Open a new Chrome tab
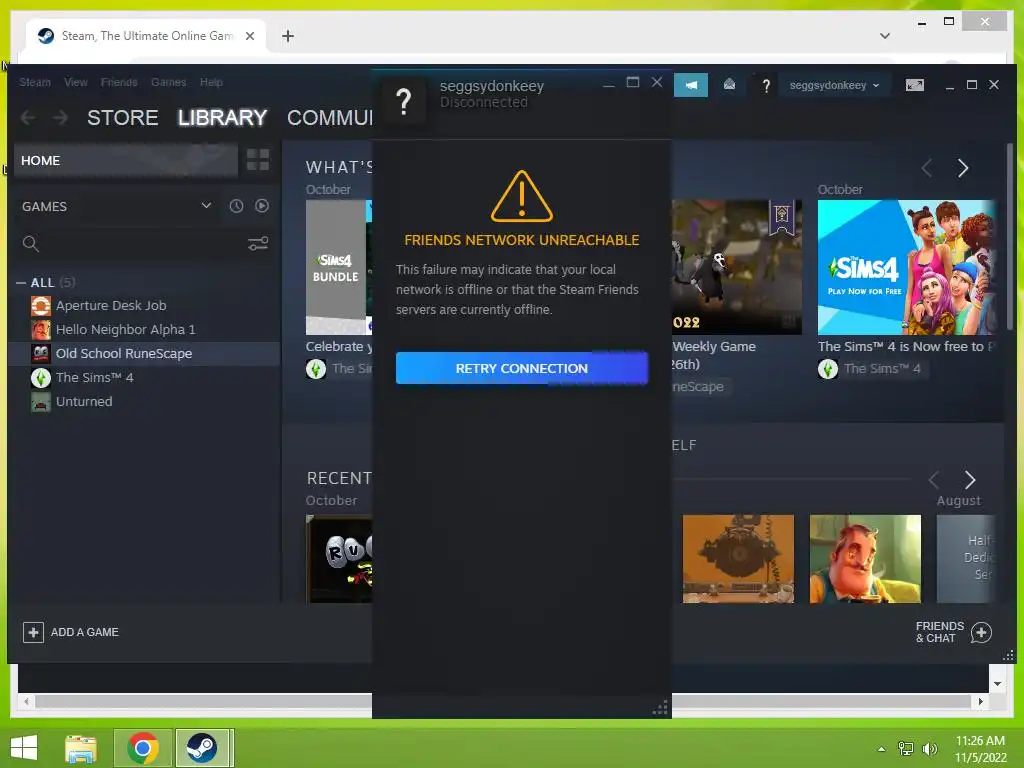This screenshot has height=768, width=1024. [288, 36]
